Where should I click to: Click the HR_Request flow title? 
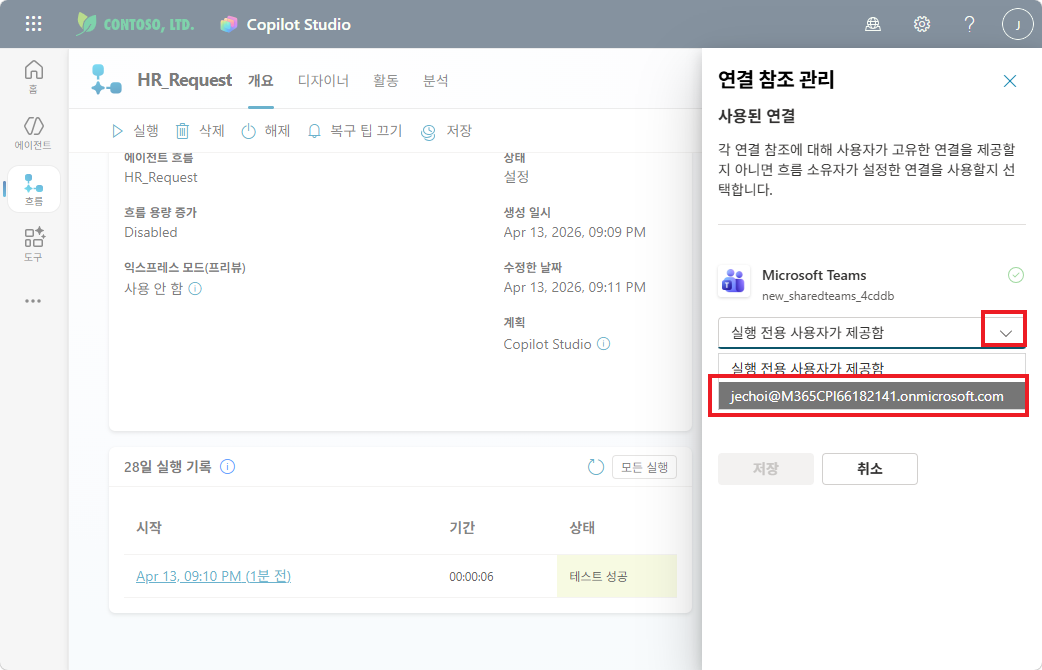(185, 80)
